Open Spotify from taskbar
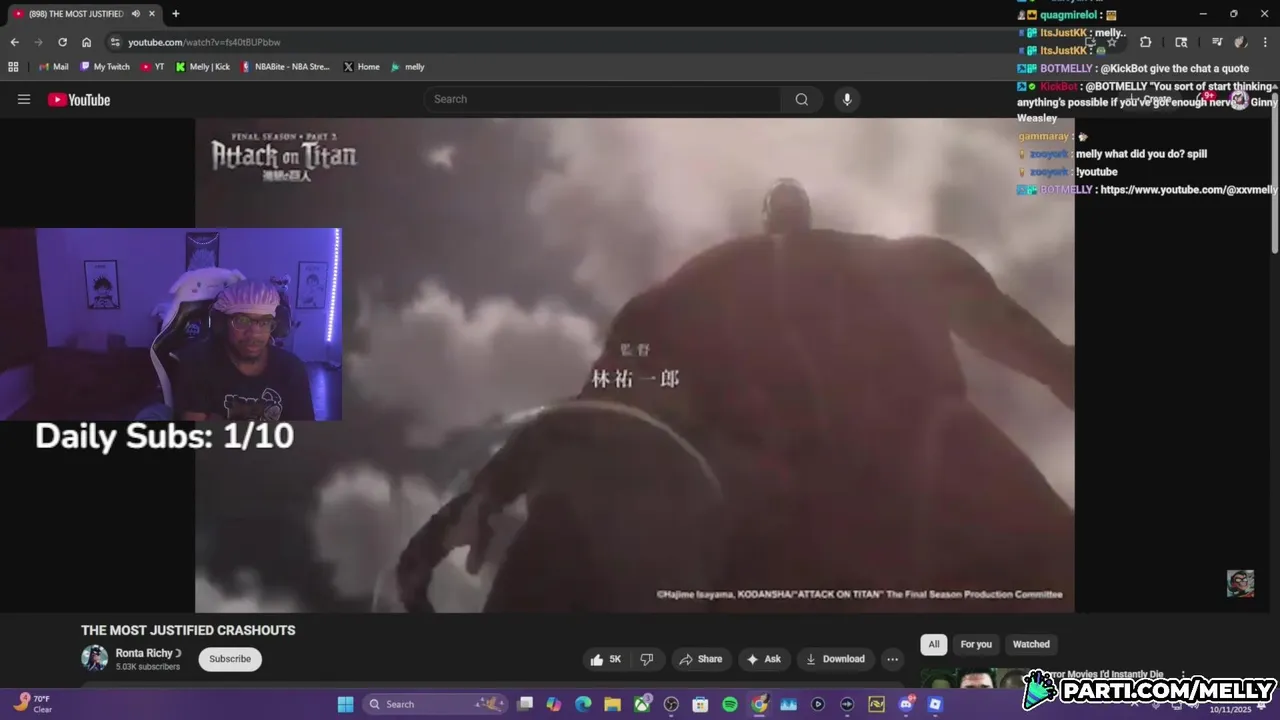1280x720 pixels. [730, 704]
